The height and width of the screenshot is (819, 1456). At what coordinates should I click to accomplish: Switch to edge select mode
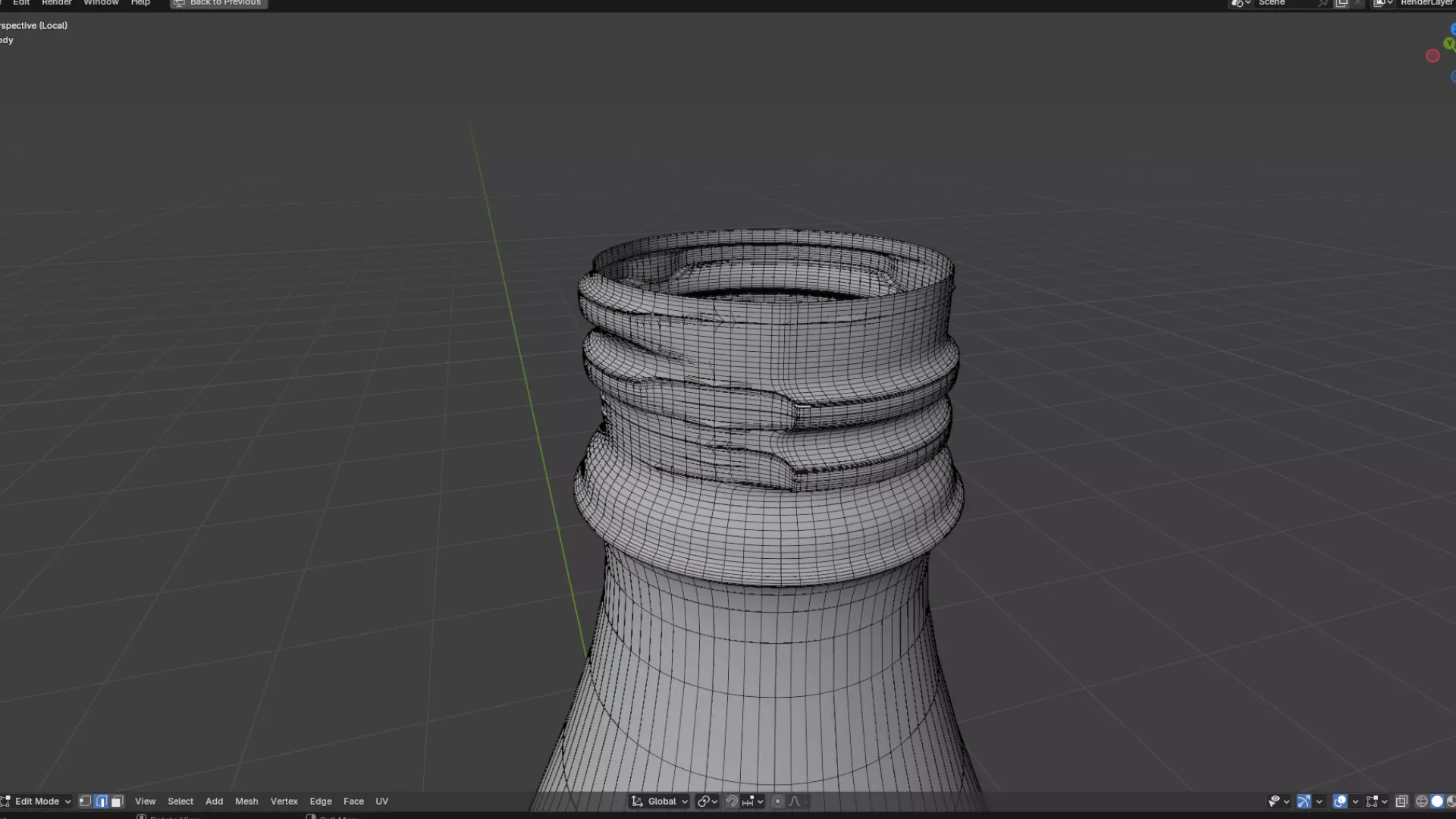[102, 802]
